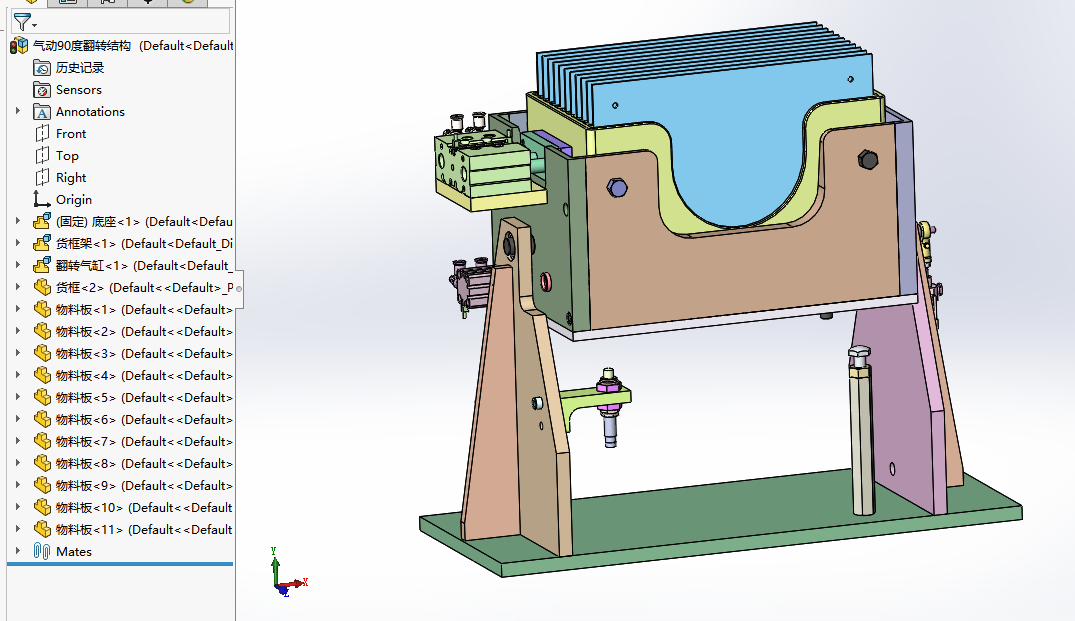
Task: Click the top-level assembly icon for 气动90度翻转结构
Action: click(x=19, y=46)
